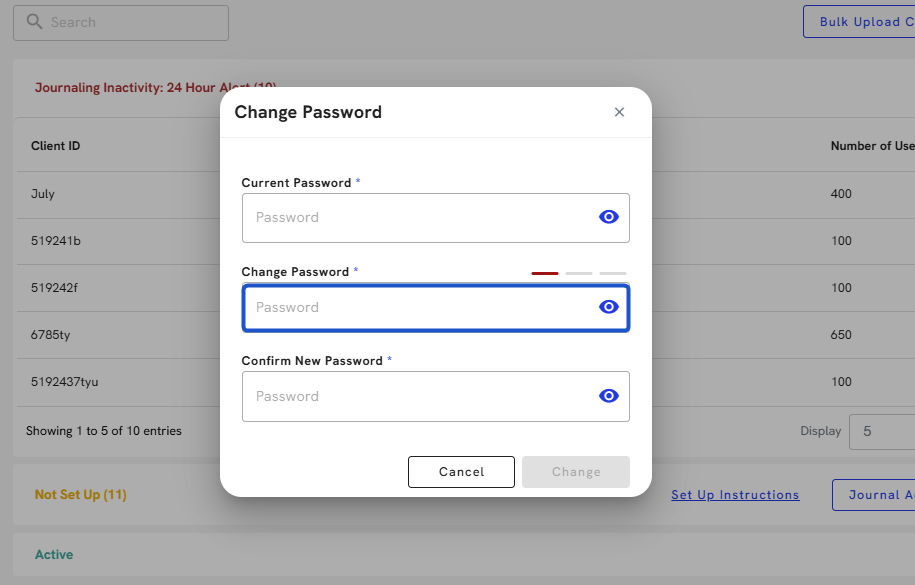
Task: Open the Display entries dropdown
Action: (x=882, y=432)
